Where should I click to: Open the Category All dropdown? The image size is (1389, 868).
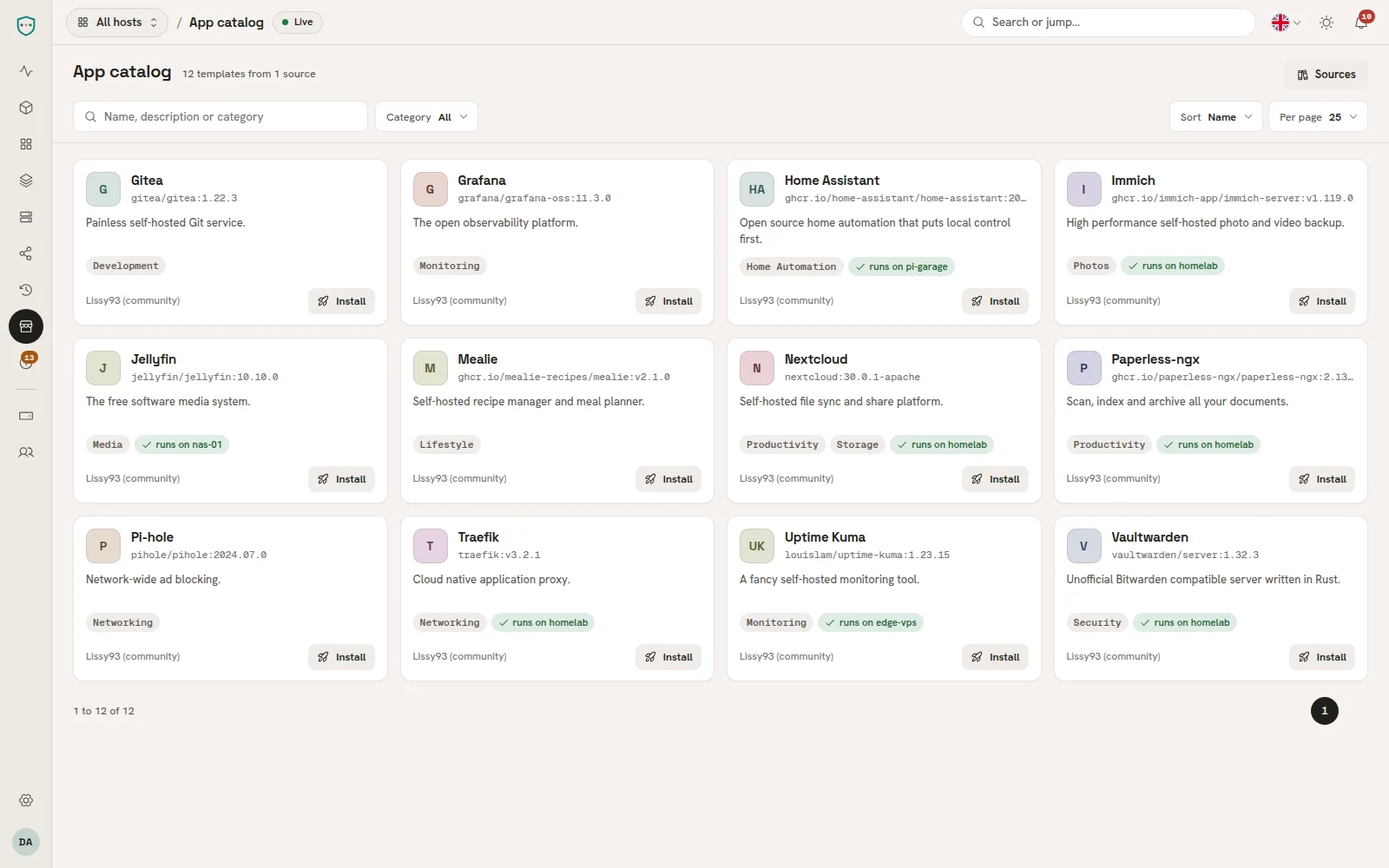point(426,117)
